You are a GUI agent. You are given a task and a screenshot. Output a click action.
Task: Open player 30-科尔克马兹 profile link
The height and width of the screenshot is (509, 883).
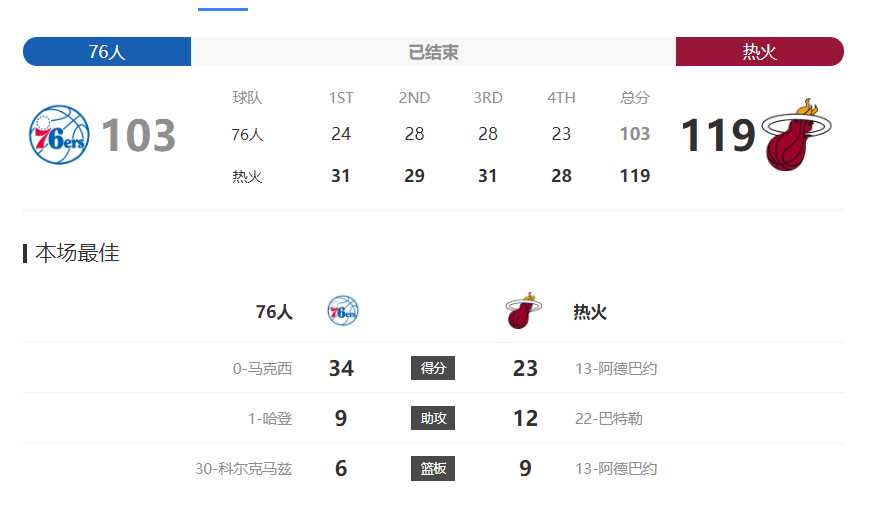click(243, 469)
